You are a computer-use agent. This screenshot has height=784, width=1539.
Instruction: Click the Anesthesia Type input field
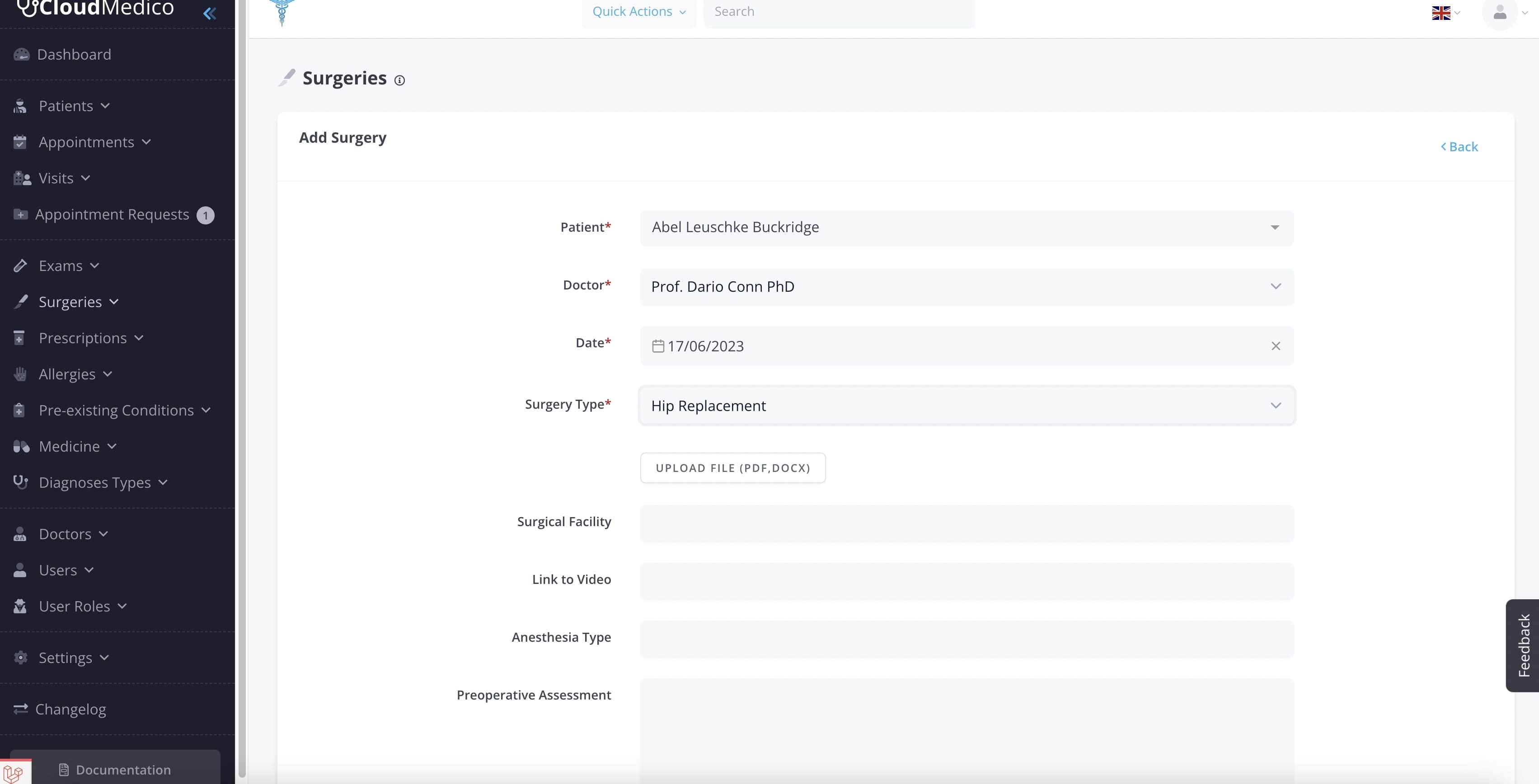(967, 639)
